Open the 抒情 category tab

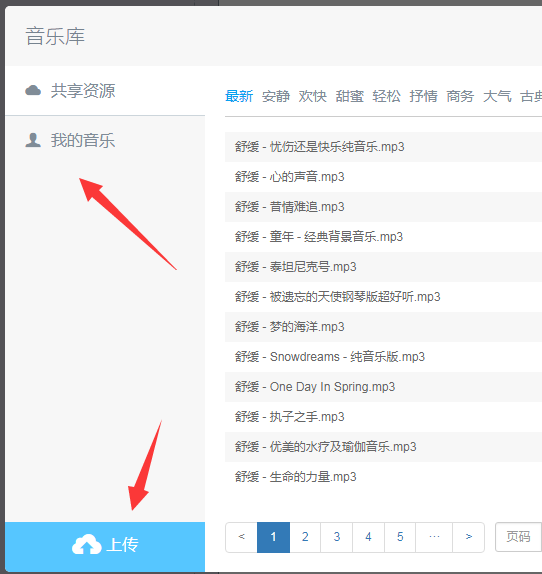pyautogui.click(x=423, y=96)
